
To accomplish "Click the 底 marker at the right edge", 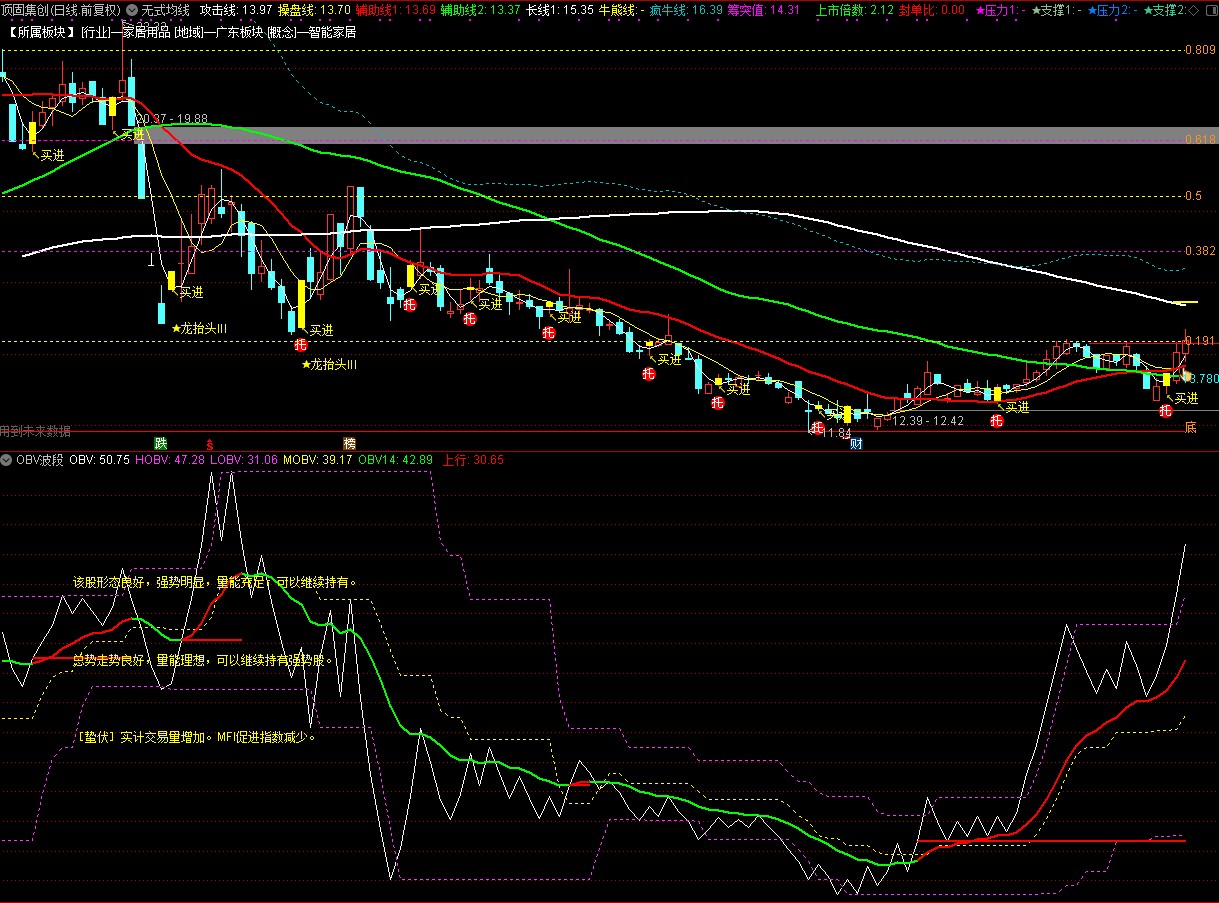I will [x=1190, y=428].
